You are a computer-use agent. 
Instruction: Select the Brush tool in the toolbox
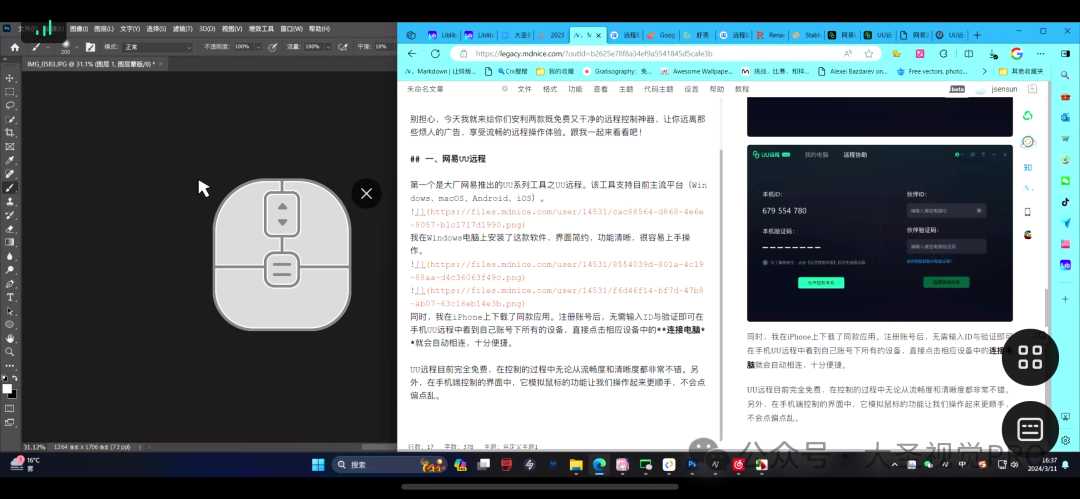pos(10,187)
